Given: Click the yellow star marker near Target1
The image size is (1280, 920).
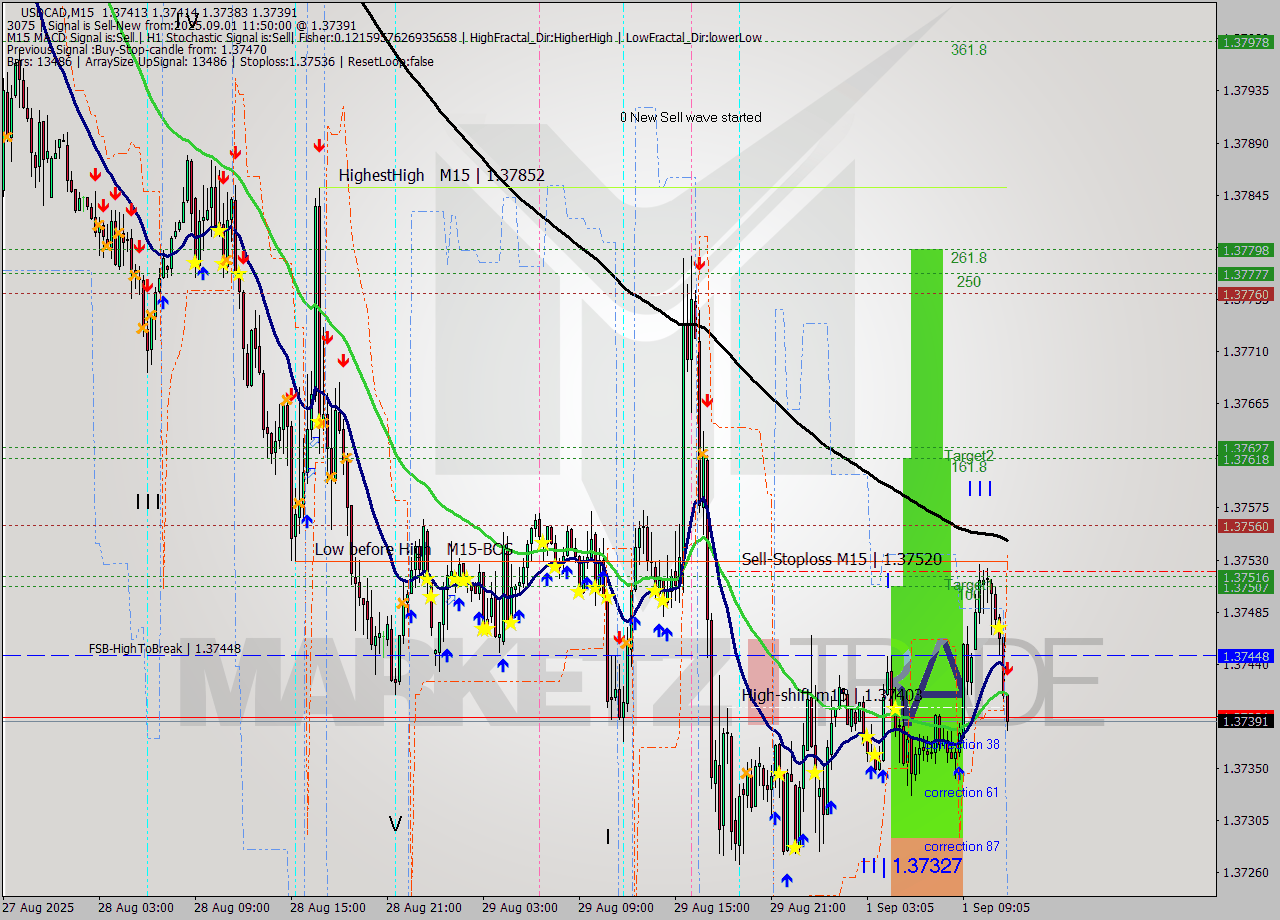Looking at the screenshot, I should pyautogui.click(x=998, y=627).
